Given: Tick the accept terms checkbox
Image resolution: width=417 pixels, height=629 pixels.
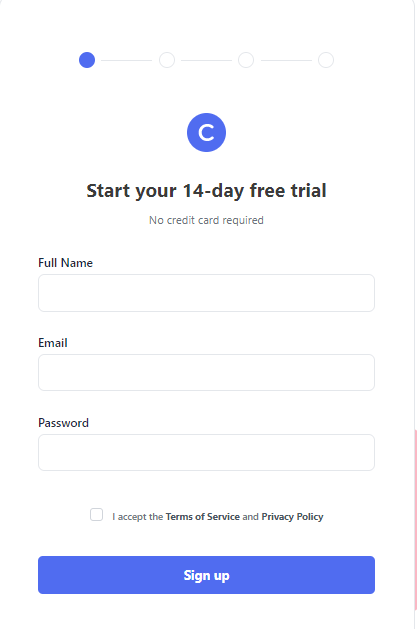Looking at the screenshot, I should (96, 514).
